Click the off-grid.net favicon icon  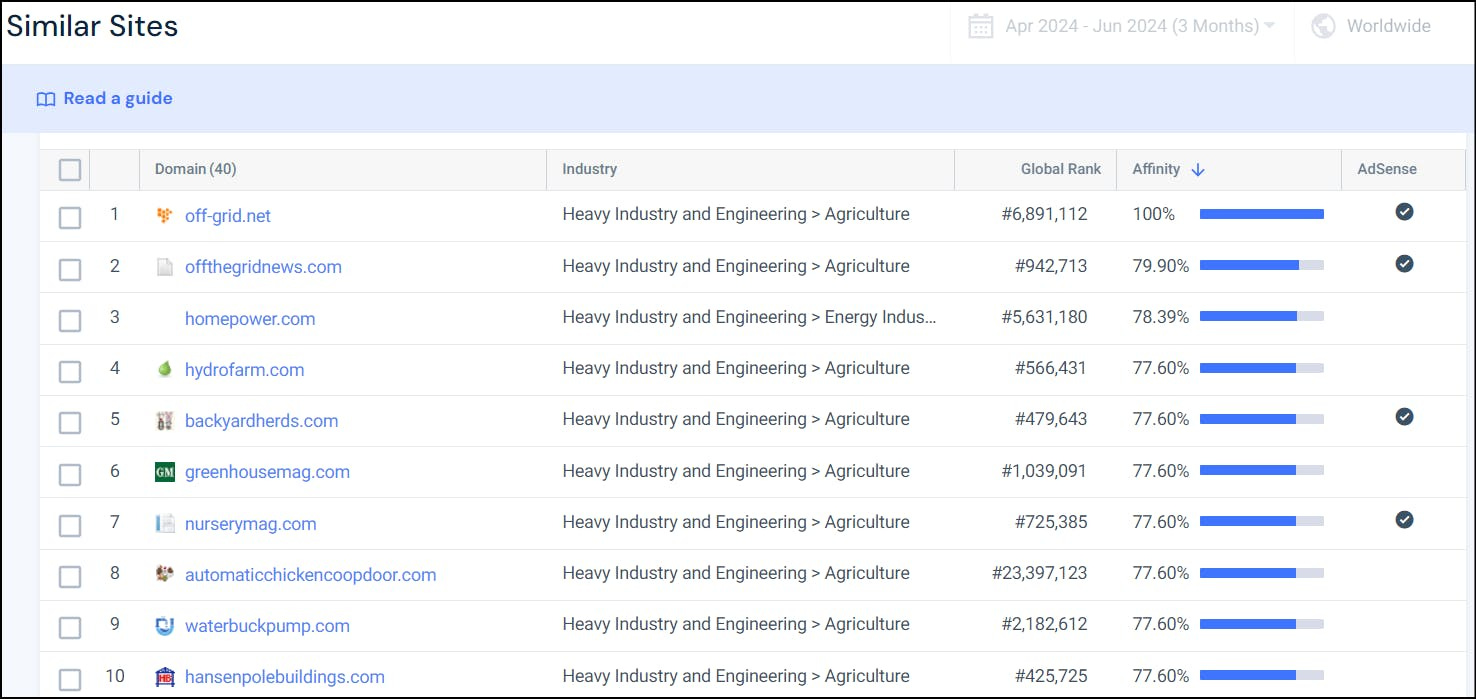[165, 215]
